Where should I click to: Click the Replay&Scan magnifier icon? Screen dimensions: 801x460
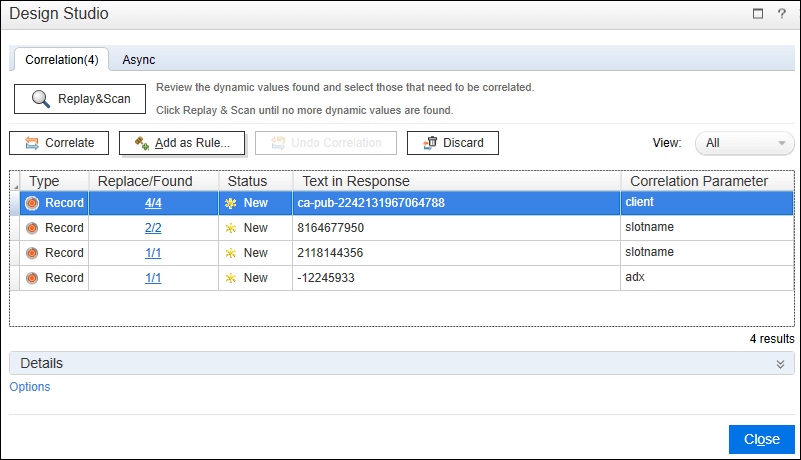[x=40, y=99]
